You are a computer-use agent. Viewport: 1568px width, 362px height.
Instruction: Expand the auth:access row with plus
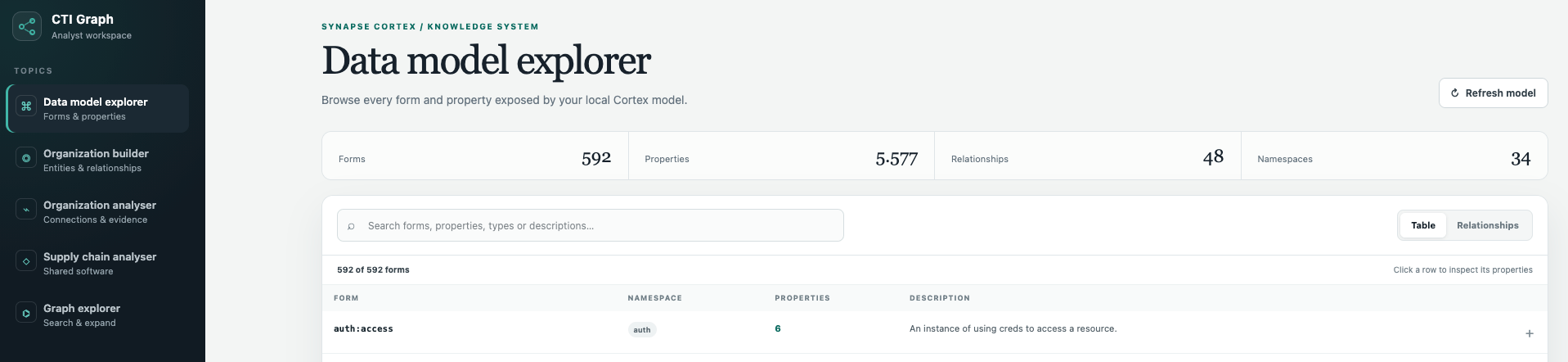pos(1529,333)
